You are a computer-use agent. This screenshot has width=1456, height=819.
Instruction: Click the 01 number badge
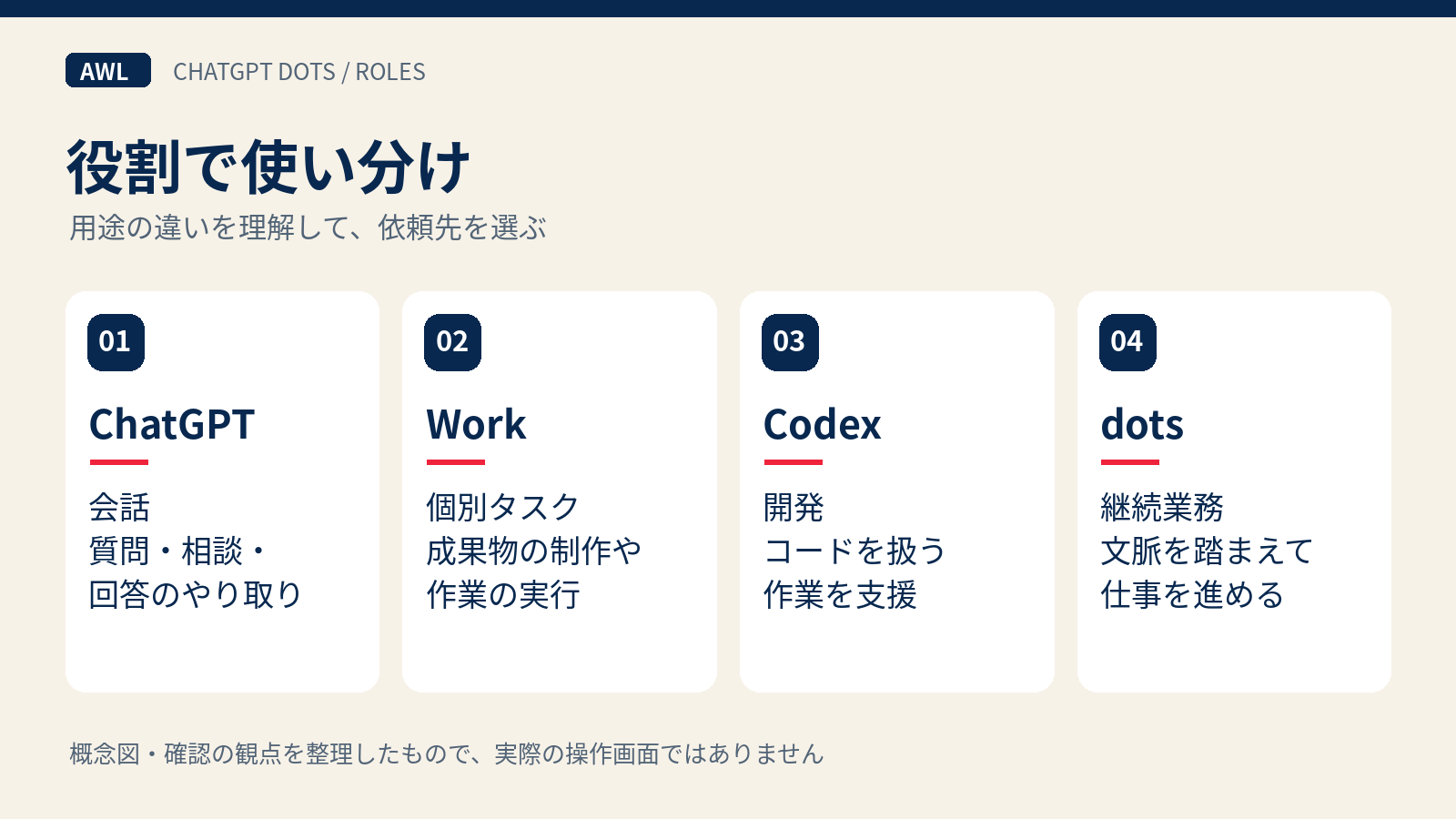116,342
